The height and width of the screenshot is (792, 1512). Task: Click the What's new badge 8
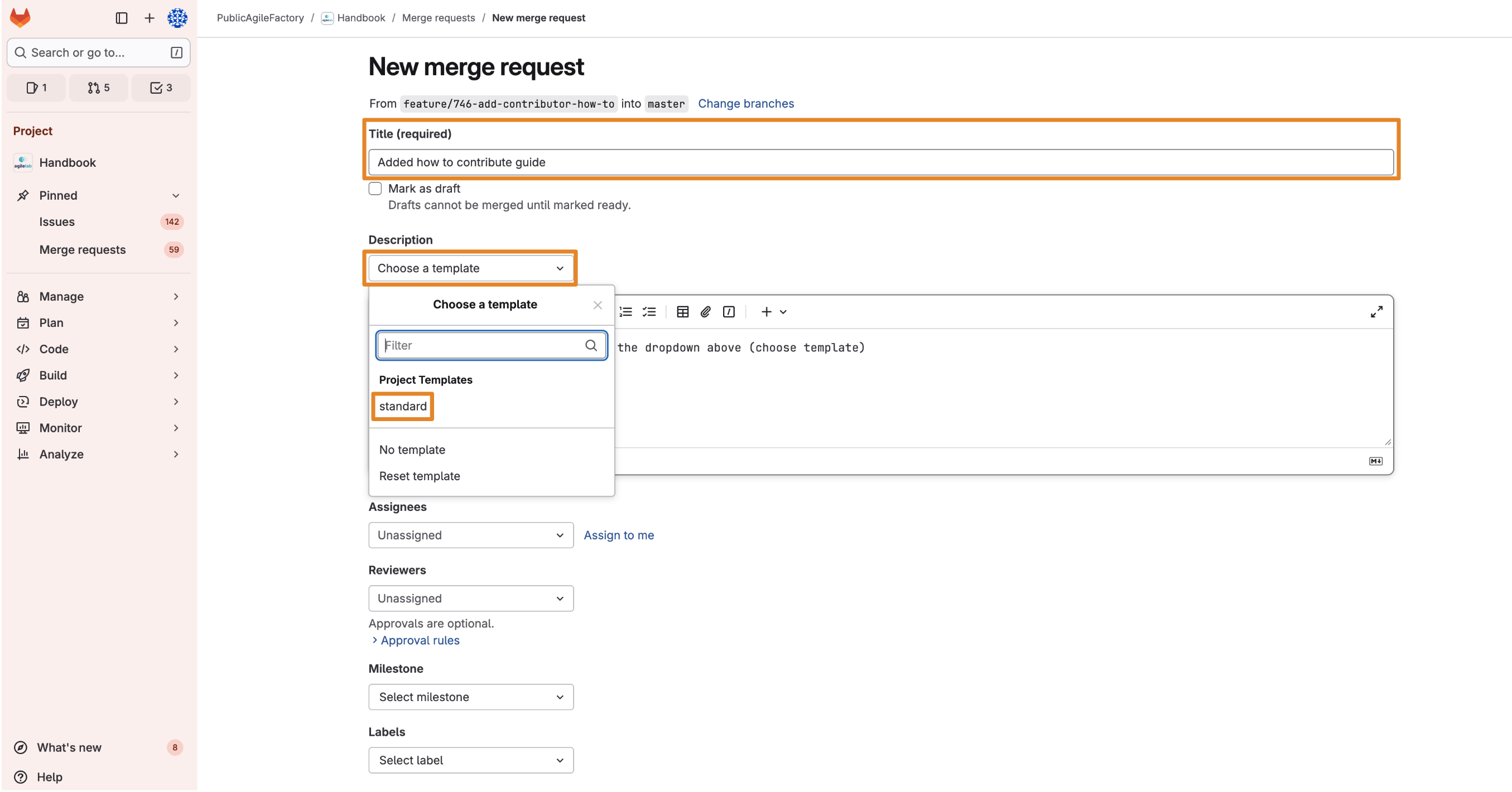click(x=174, y=747)
